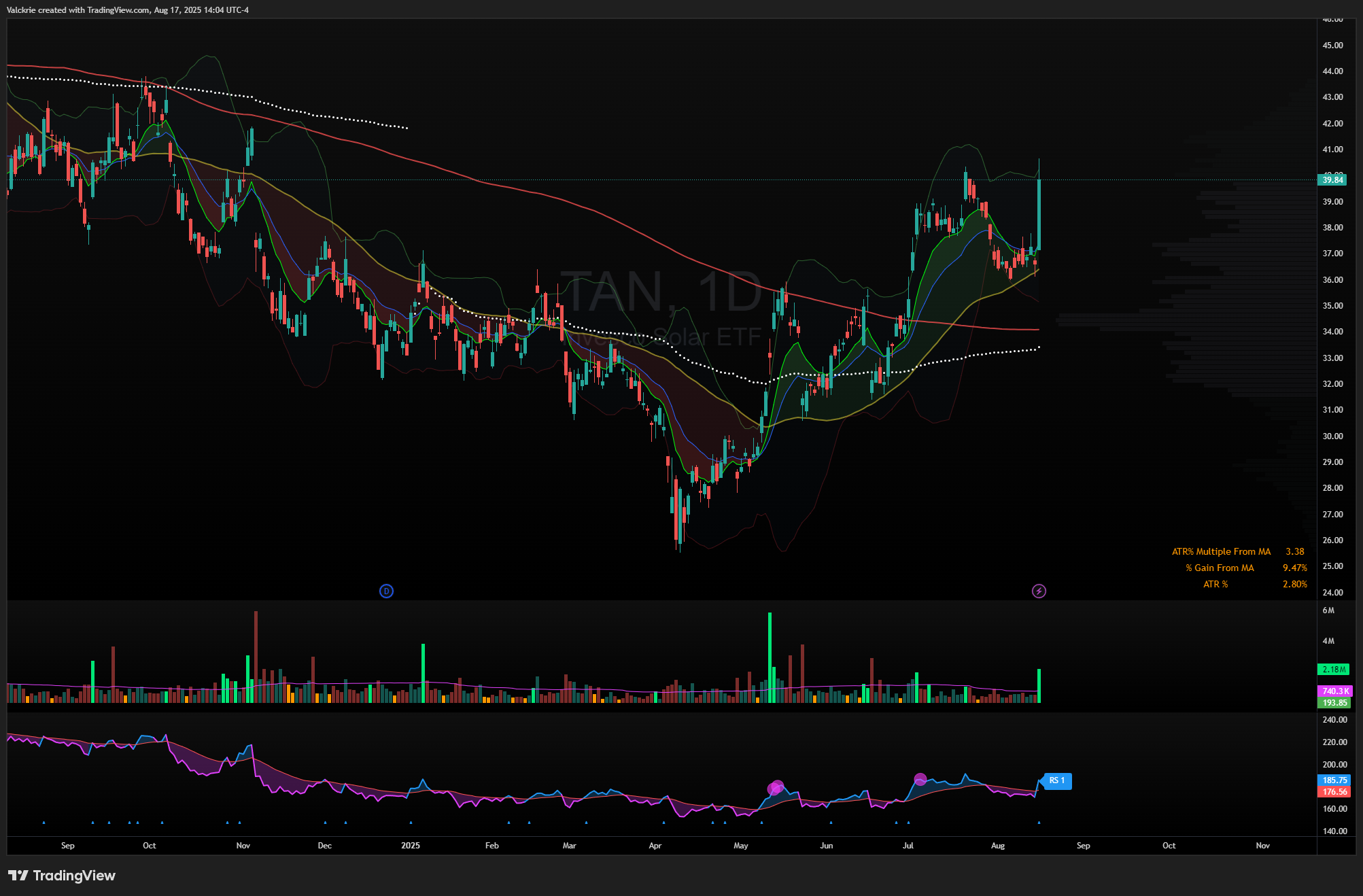1363x896 pixels.
Task: Click the ATR% Multiple From MA text
Action: (1220, 551)
